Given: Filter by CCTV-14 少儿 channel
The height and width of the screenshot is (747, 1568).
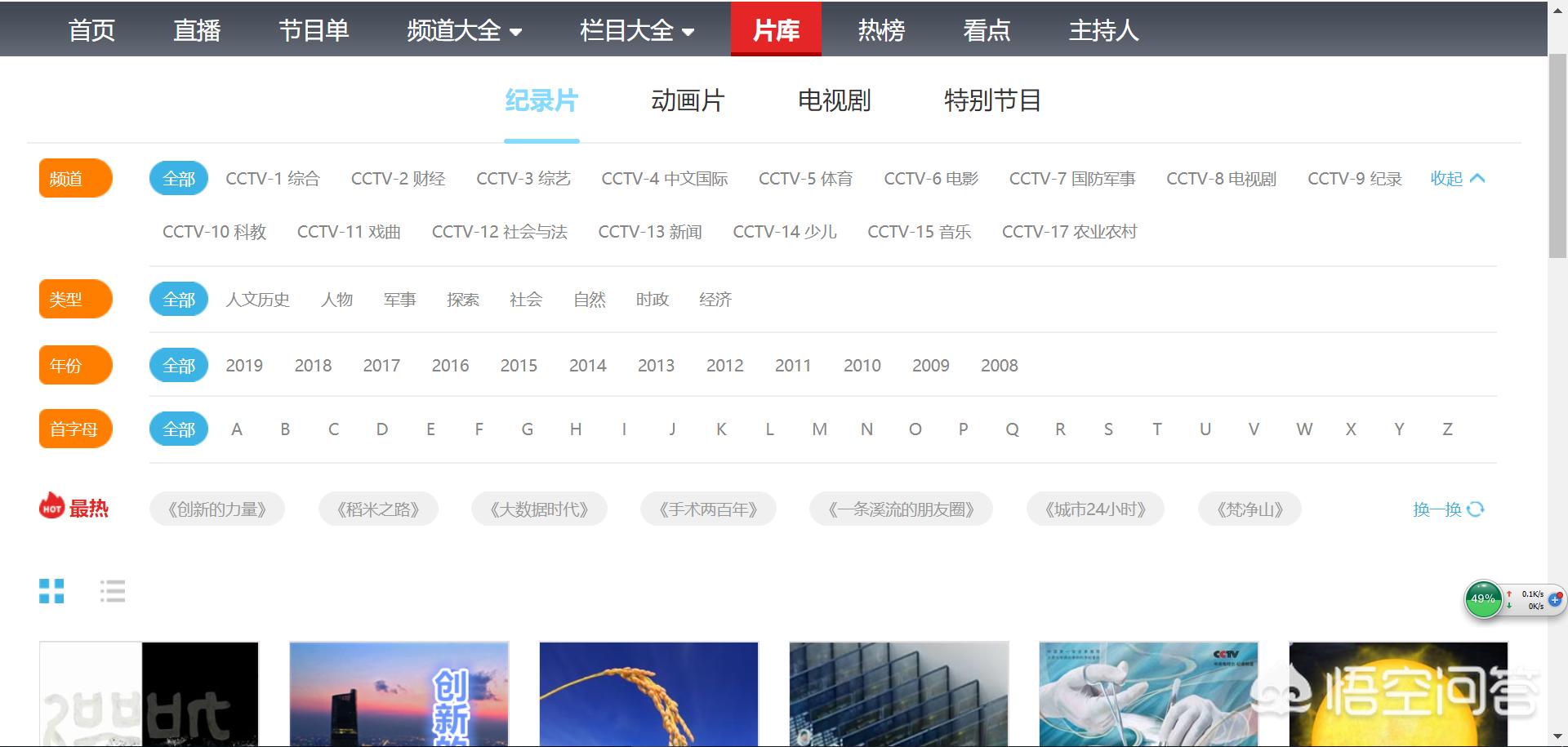Looking at the screenshot, I should [785, 232].
